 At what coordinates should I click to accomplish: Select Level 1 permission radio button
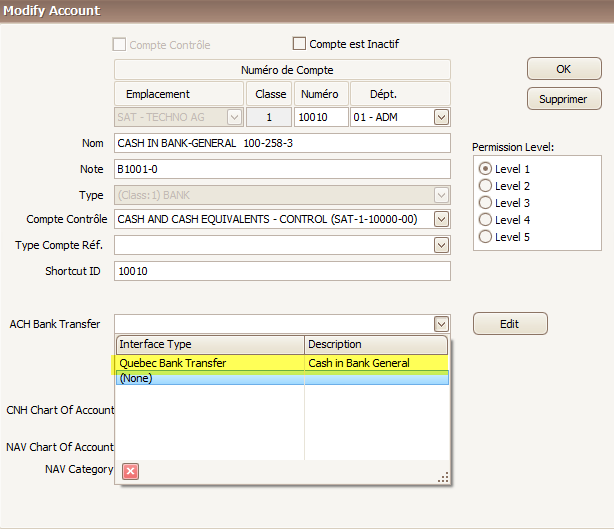point(485,168)
